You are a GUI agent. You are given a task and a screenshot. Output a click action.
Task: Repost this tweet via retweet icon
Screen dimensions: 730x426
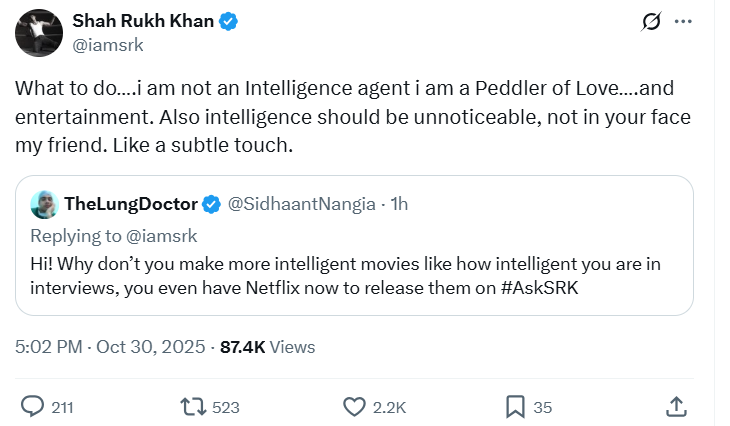191,406
